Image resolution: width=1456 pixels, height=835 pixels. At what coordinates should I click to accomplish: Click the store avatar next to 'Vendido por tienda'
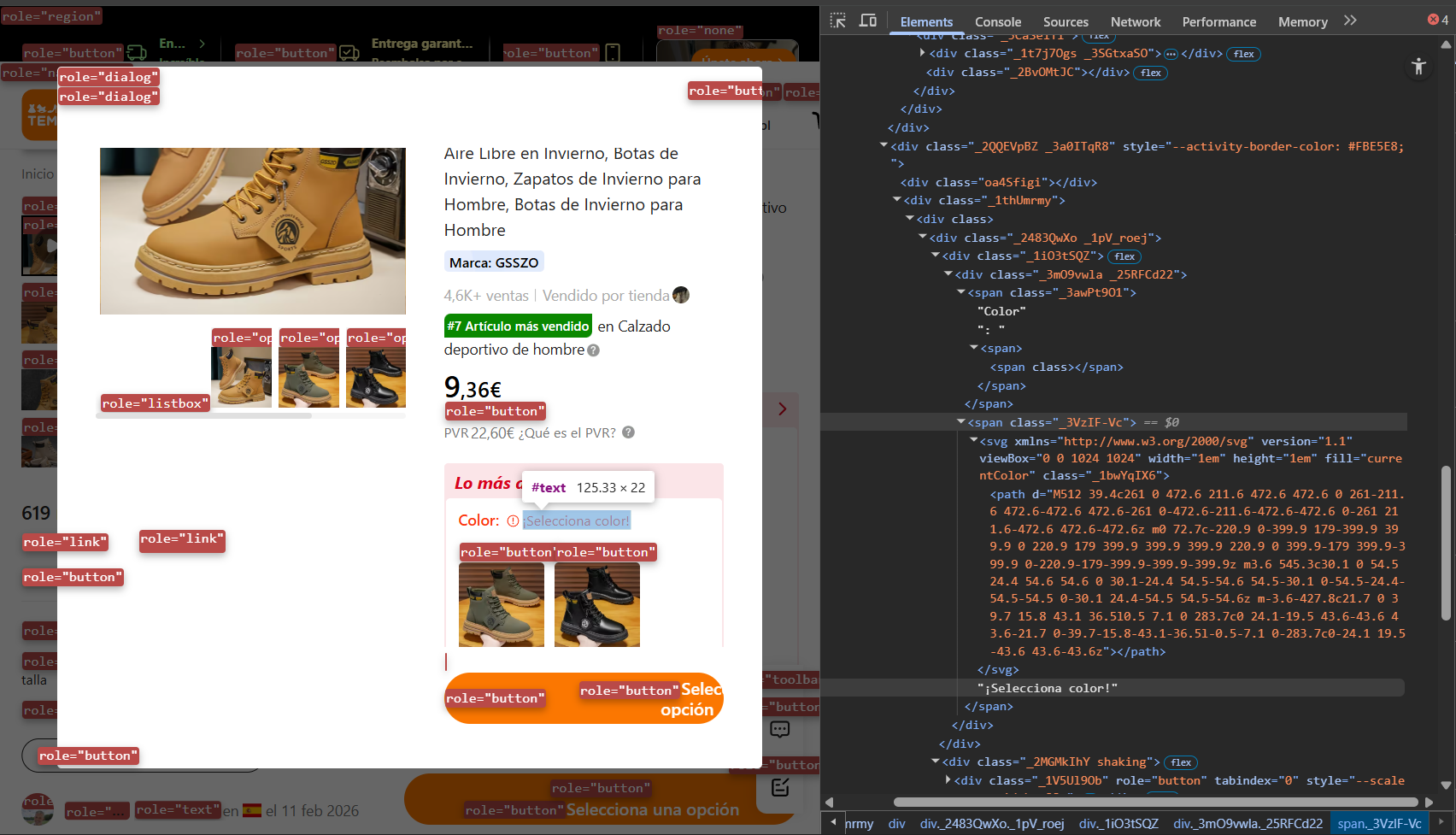[681, 295]
